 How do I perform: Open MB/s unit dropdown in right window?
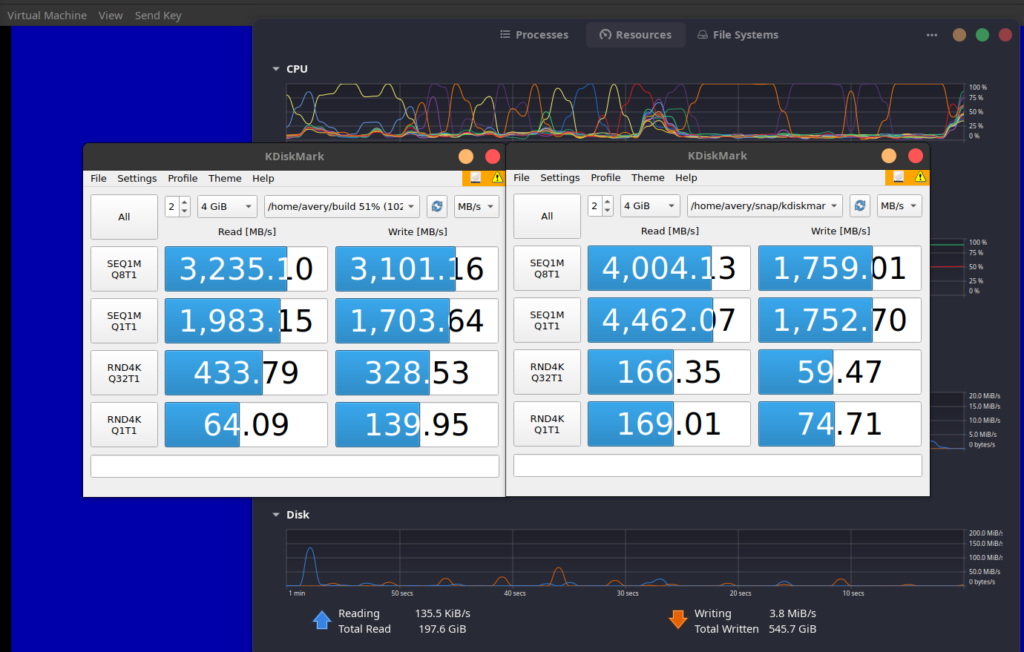899,206
